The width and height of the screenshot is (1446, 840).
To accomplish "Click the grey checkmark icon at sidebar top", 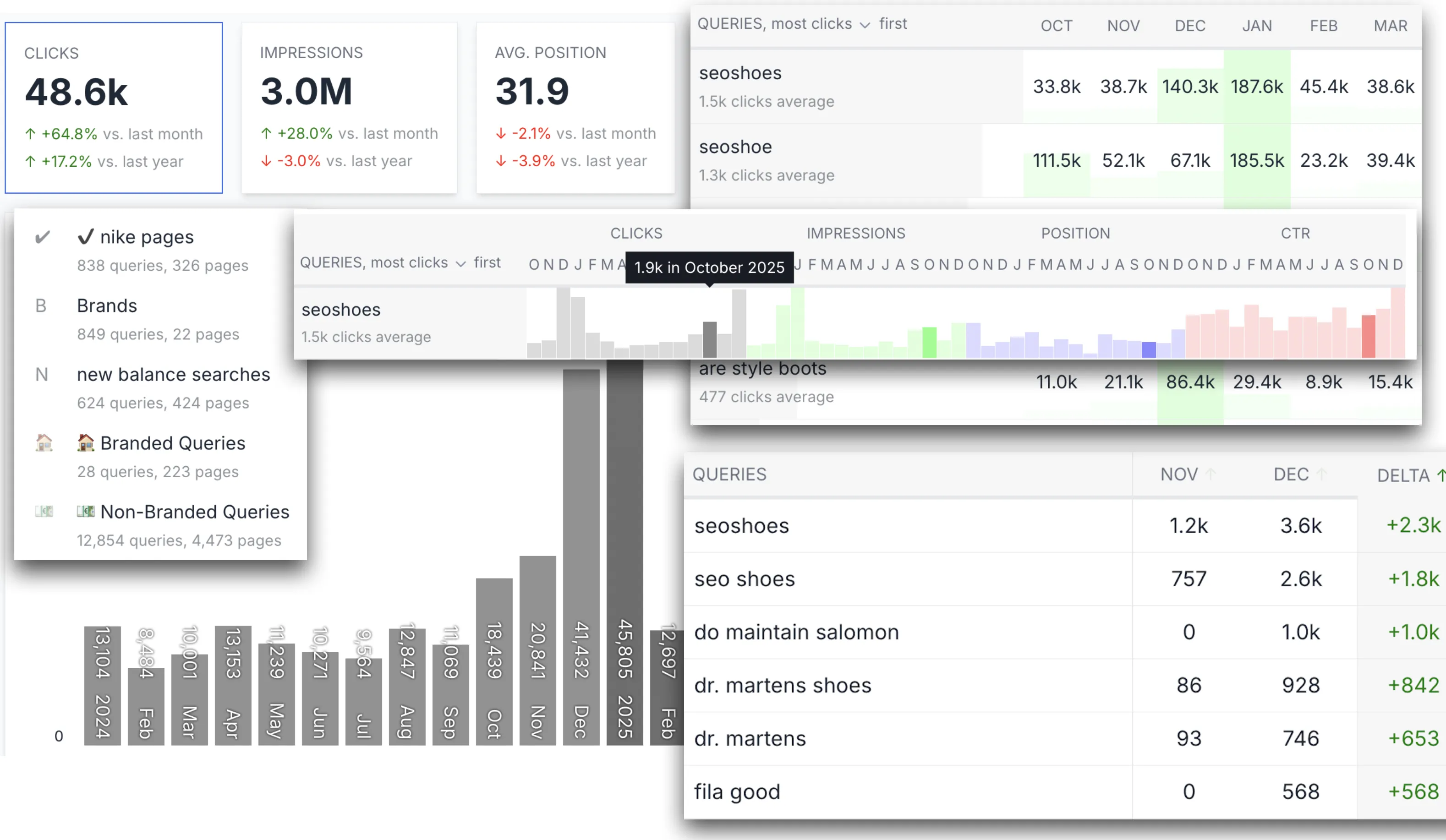I will (43, 236).
